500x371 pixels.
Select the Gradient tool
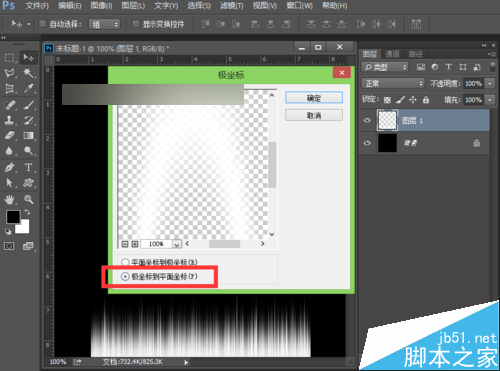click(29, 136)
